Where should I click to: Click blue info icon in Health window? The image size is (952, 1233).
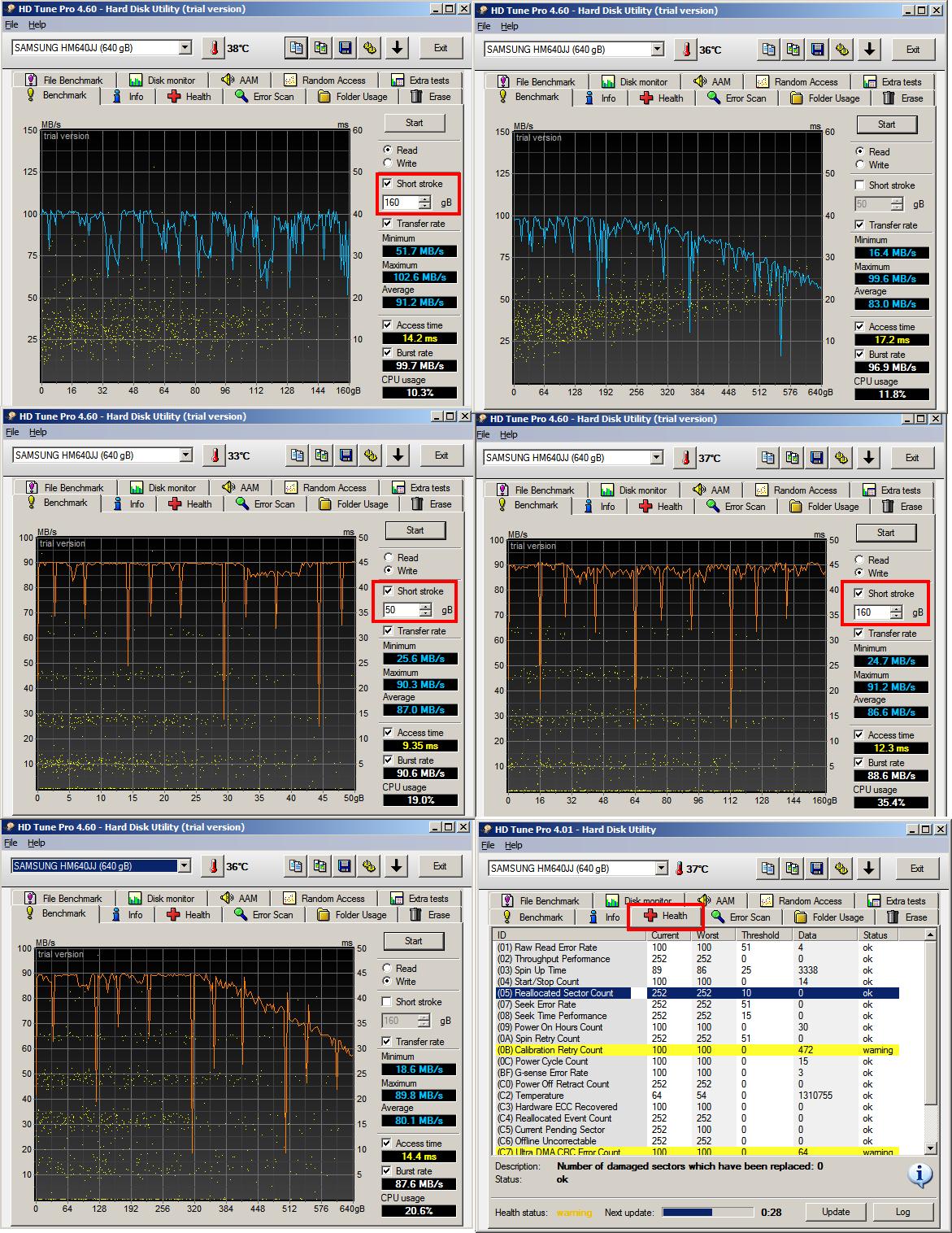point(919,1175)
